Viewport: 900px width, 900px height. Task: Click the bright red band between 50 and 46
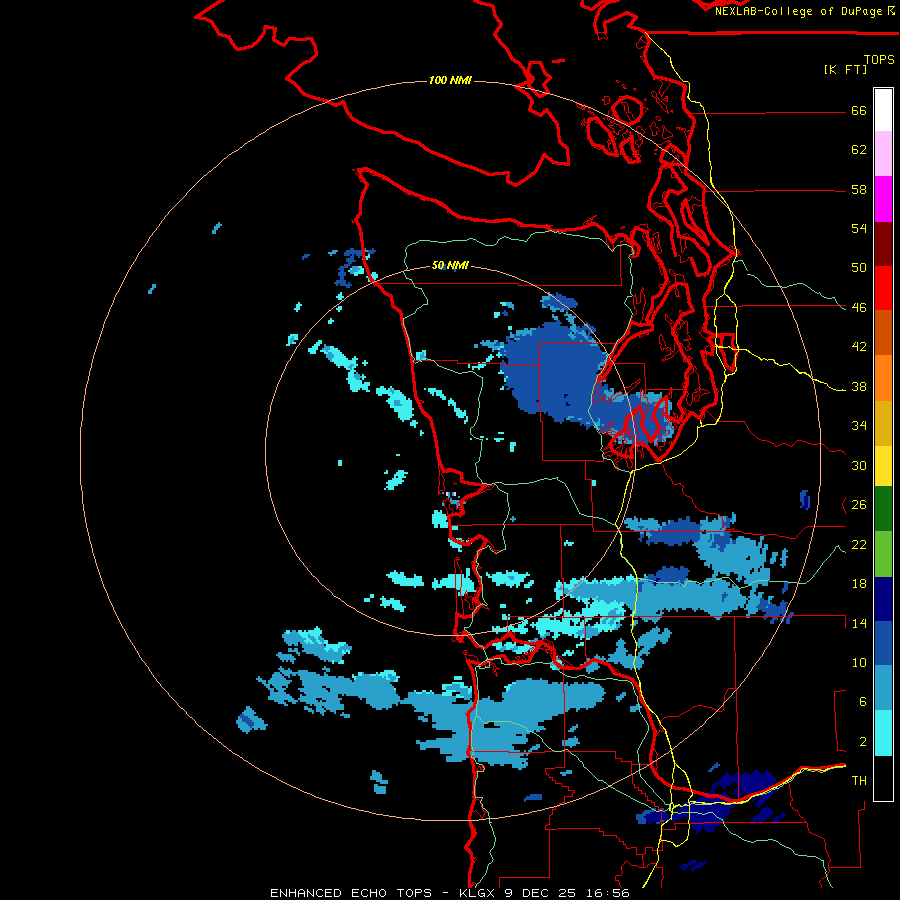[883, 288]
